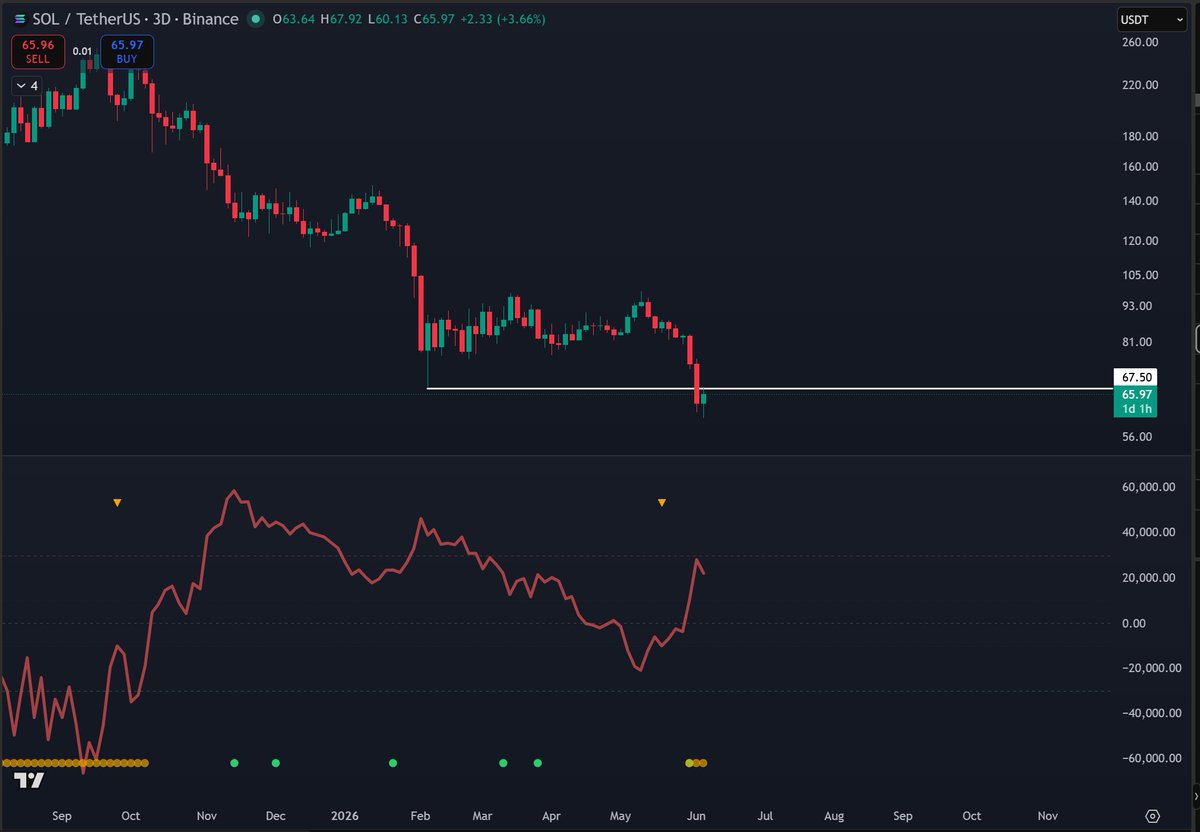Click the −60,000.00 indicator scale label
This screenshot has width=1200, height=832.
pos(1153,759)
